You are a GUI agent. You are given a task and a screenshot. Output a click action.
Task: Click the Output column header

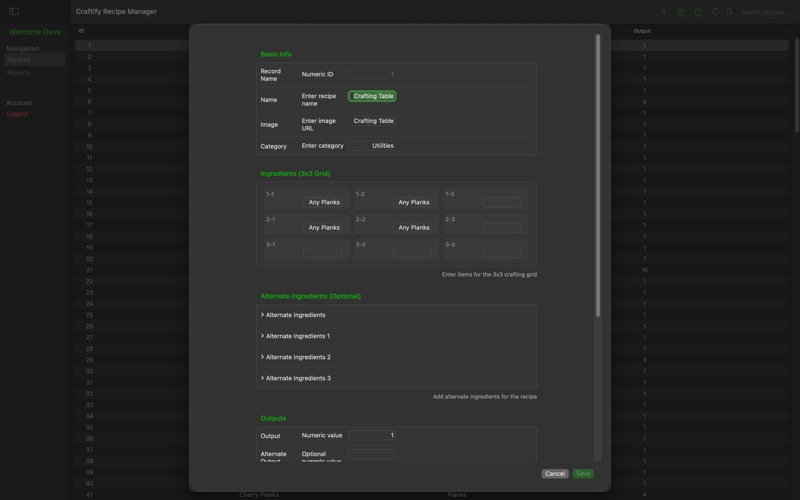[642, 31]
